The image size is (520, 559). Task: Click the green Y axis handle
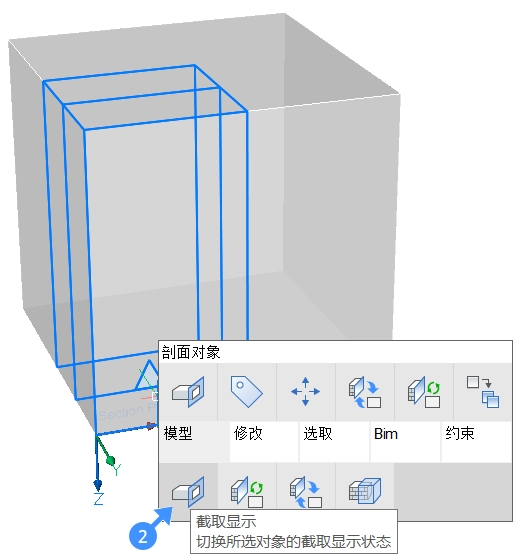tap(111, 460)
